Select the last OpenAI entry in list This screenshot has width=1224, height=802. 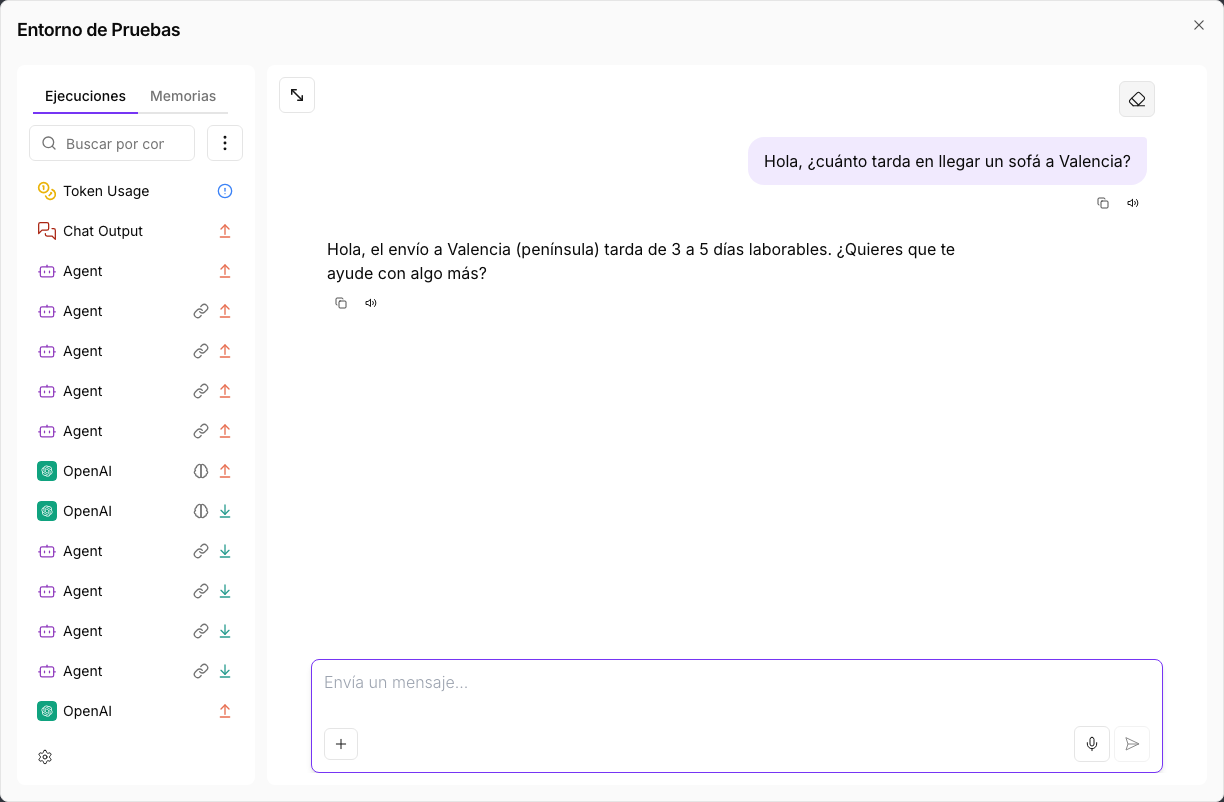pyautogui.click(x=136, y=711)
